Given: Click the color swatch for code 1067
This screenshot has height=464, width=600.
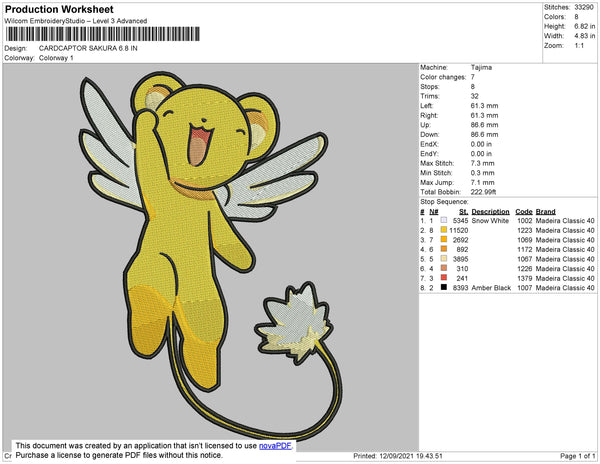Looking at the screenshot, I should click(444, 259).
